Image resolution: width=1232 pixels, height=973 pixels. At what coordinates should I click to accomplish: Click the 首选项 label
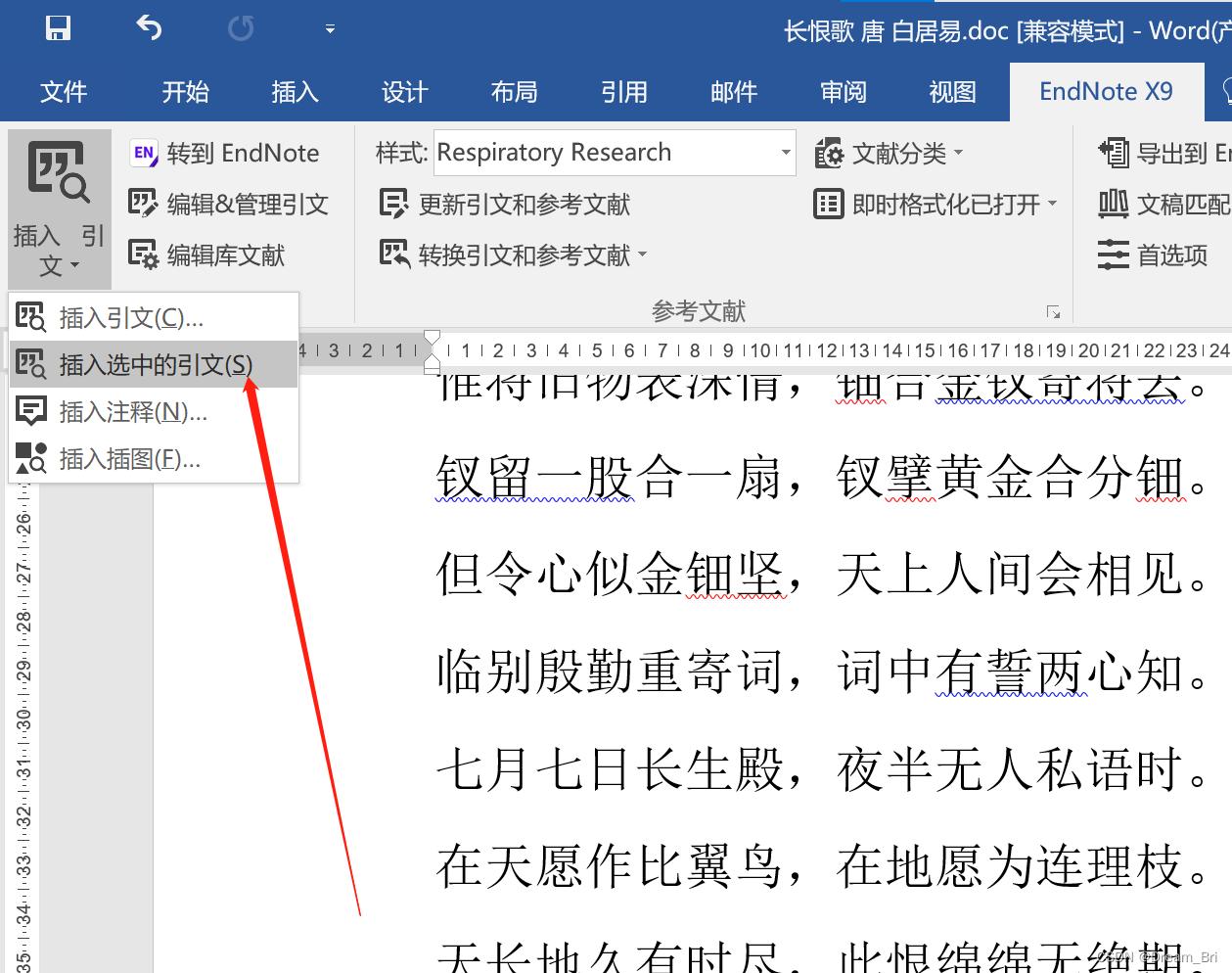(x=1172, y=255)
